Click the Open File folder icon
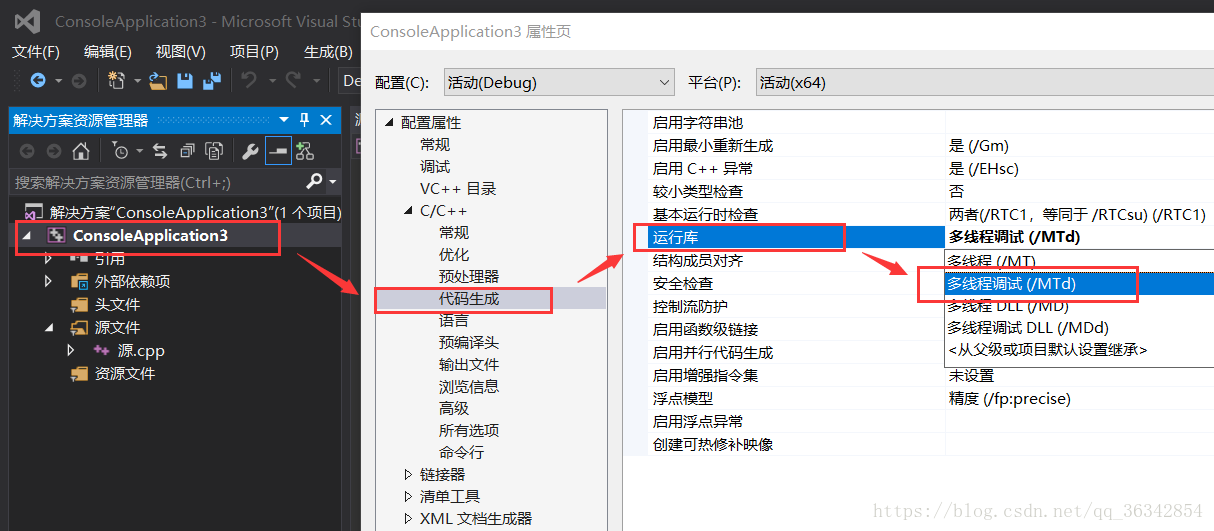Image resolution: width=1214 pixels, height=531 pixels. 158,80
